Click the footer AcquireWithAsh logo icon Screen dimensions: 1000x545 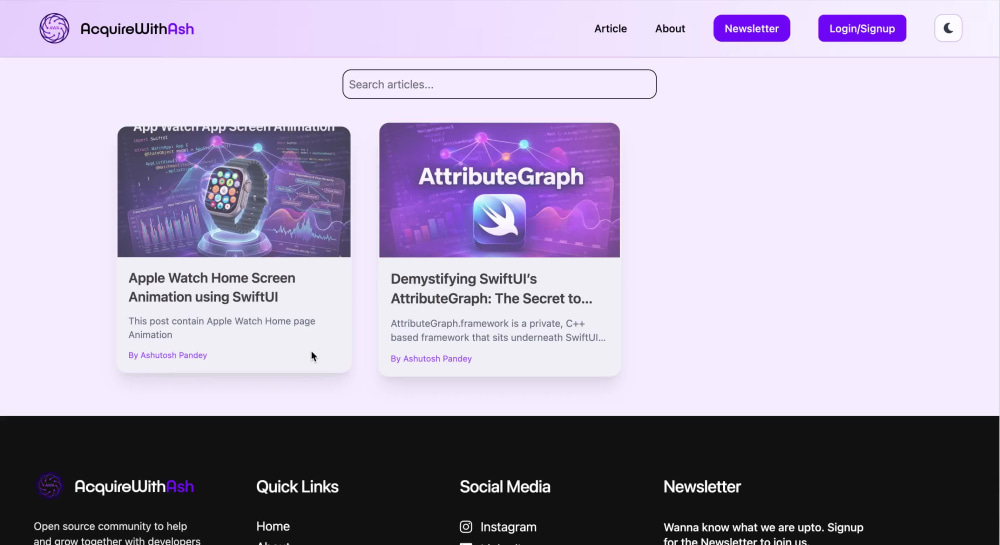[x=50, y=486]
